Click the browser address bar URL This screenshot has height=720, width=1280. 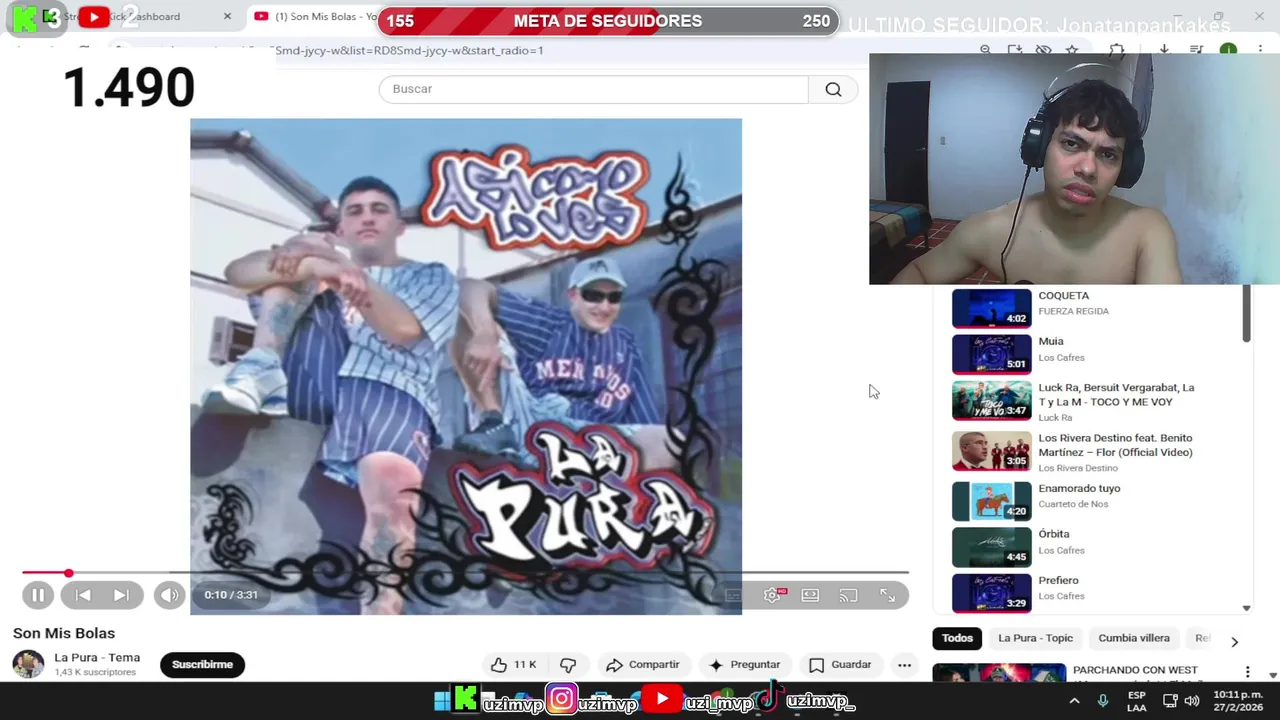[x=408, y=50]
